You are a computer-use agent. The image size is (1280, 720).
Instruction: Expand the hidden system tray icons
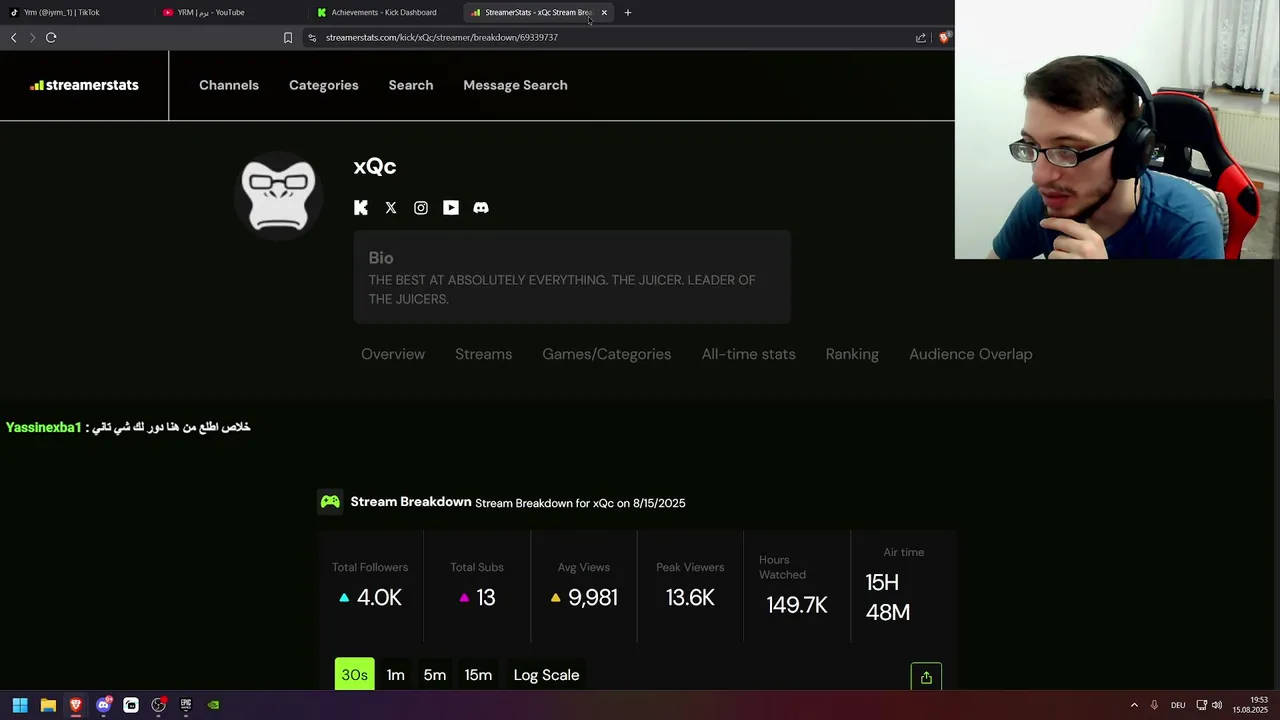click(x=1134, y=705)
